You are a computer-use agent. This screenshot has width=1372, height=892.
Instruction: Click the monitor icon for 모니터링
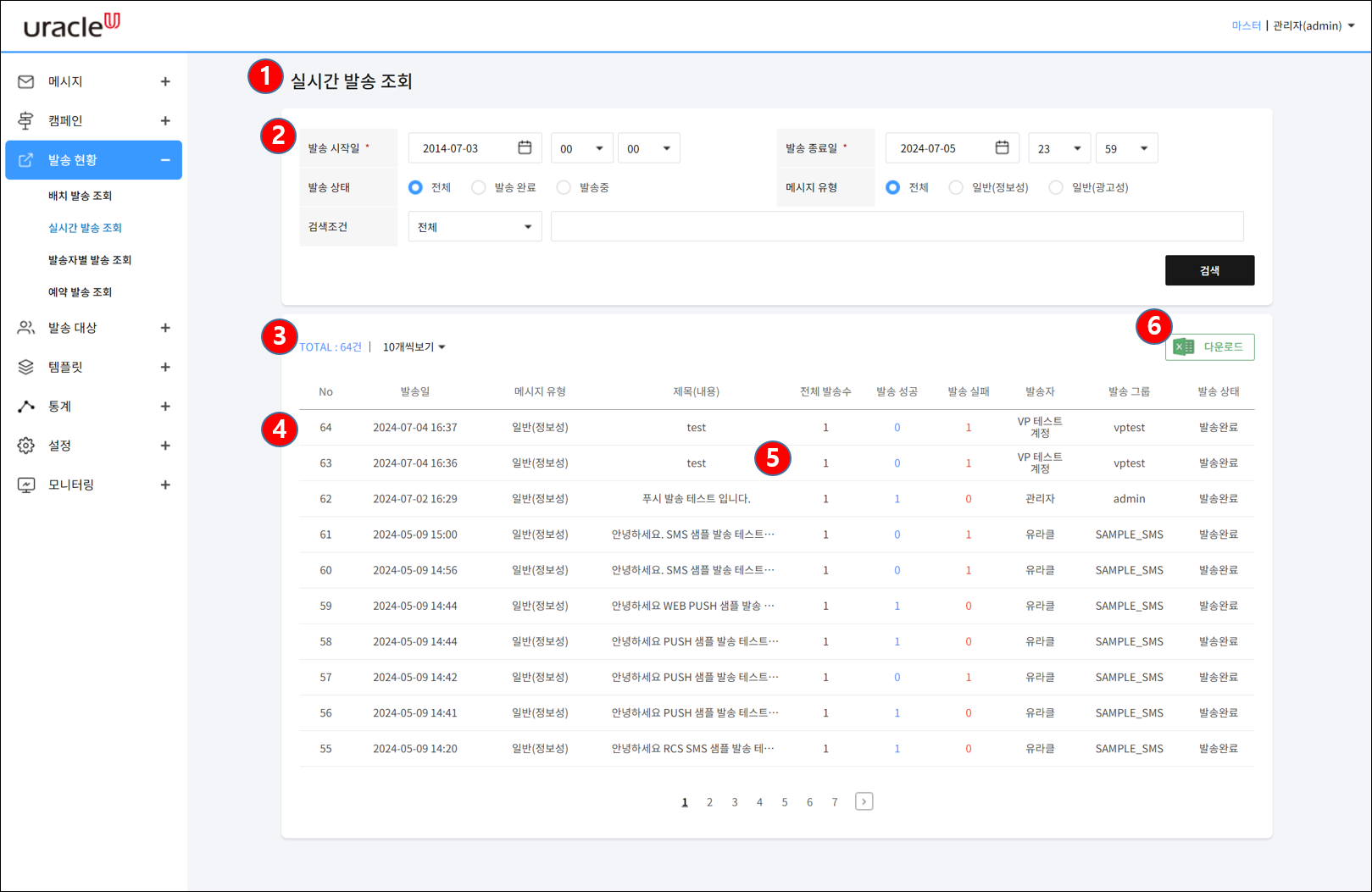tap(26, 485)
